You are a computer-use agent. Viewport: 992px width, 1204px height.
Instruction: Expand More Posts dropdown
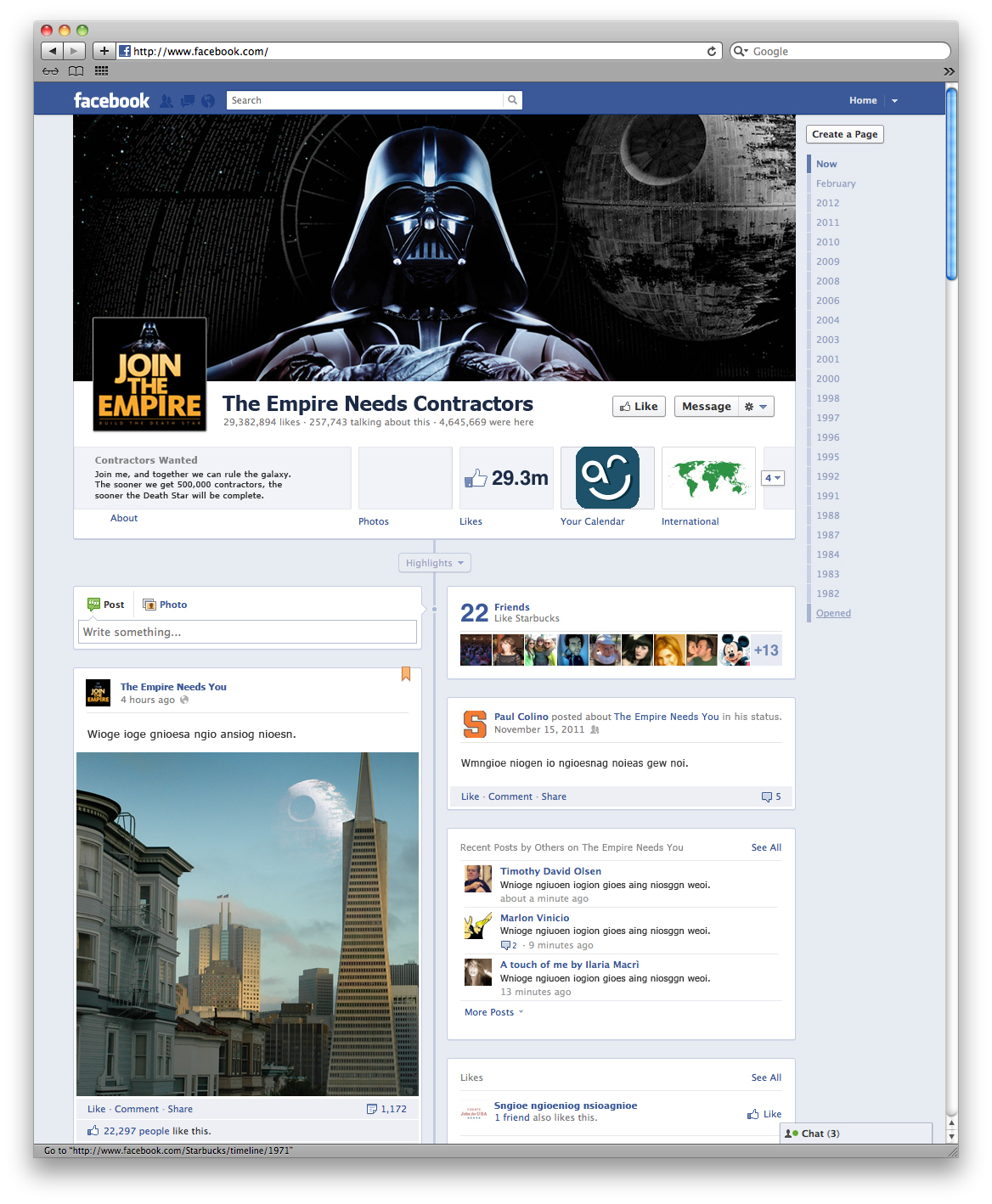point(494,1012)
